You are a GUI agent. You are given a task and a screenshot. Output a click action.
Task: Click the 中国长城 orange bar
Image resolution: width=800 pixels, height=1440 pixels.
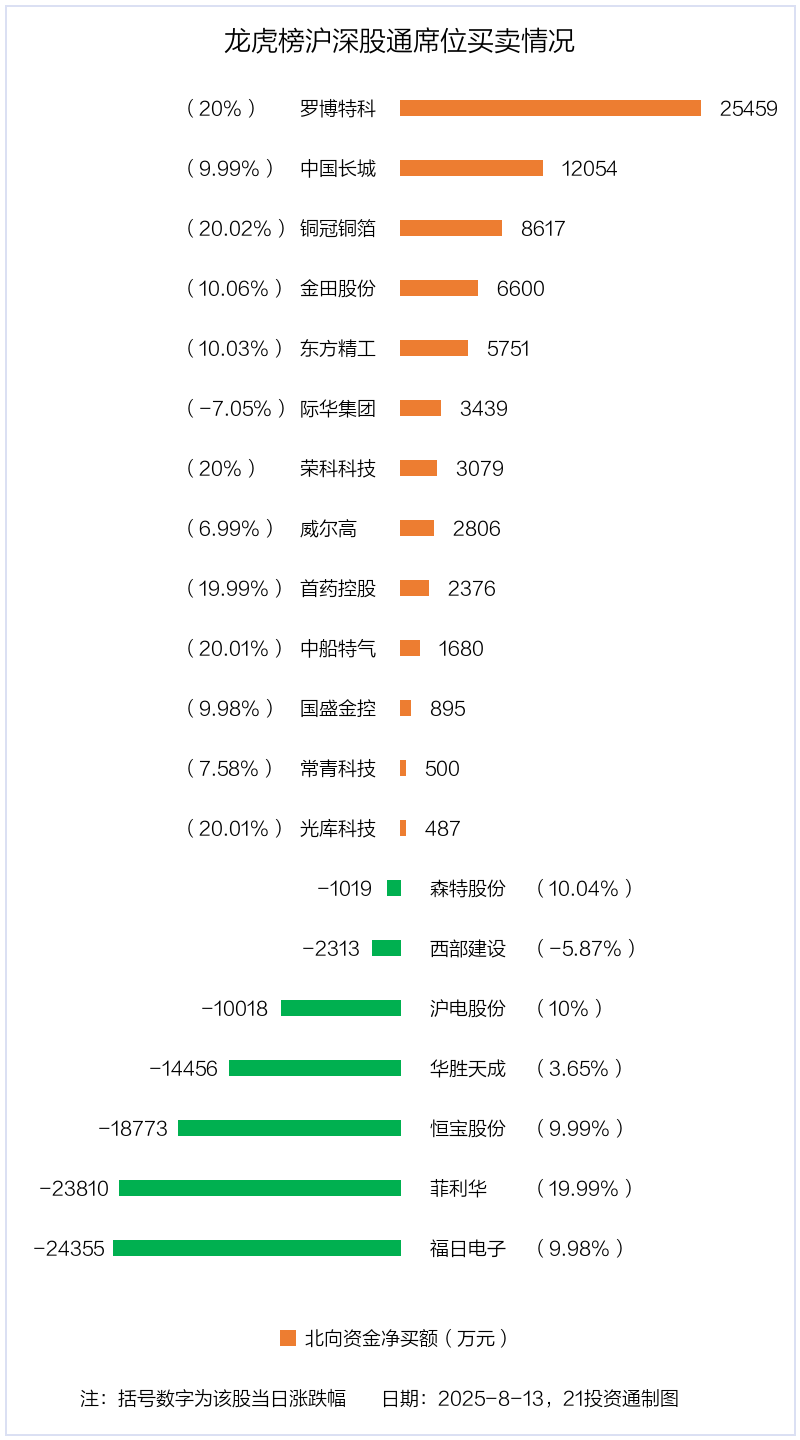[x=471, y=168]
